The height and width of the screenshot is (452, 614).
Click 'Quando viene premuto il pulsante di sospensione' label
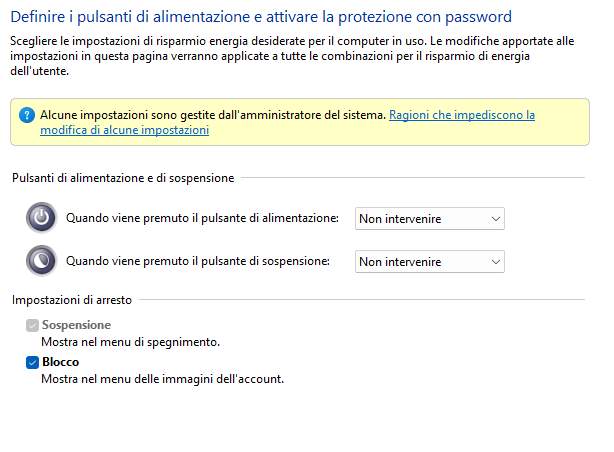[x=198, y=261]
